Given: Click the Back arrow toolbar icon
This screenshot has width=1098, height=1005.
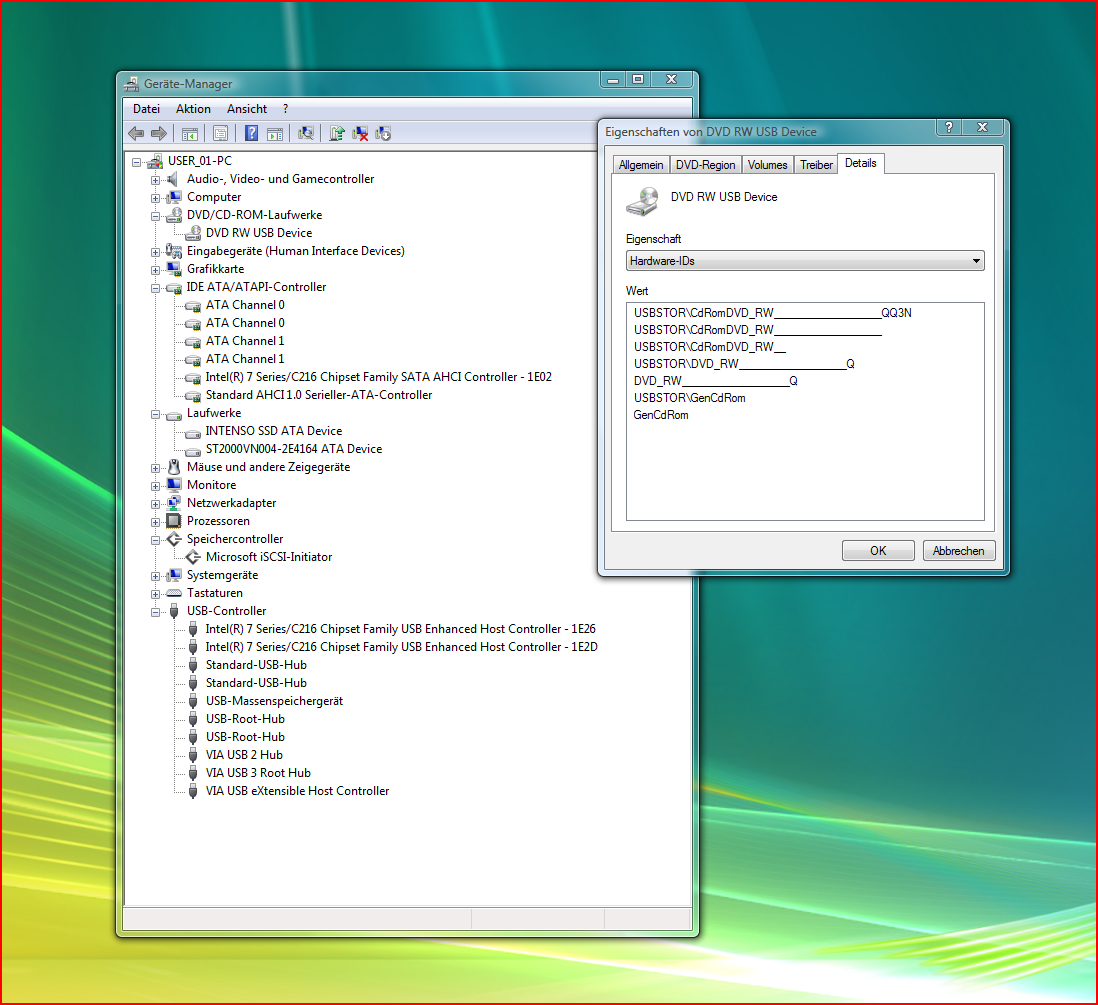Looking at the screenshot, I should 137,133.
